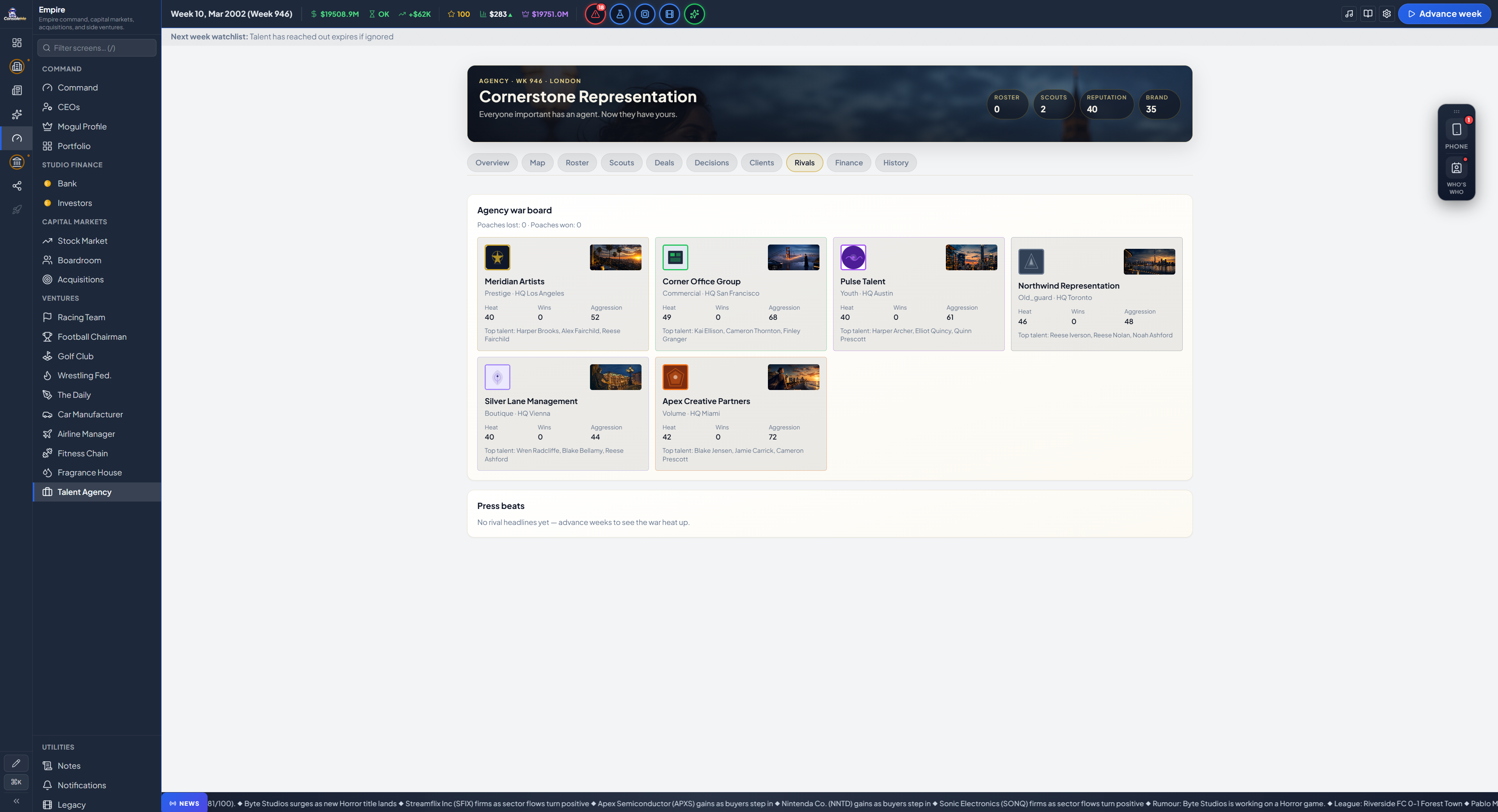The height and width of the screenshot is (812, 1498).
Task: Open Fragrance House venture
Action: [96, 473]
